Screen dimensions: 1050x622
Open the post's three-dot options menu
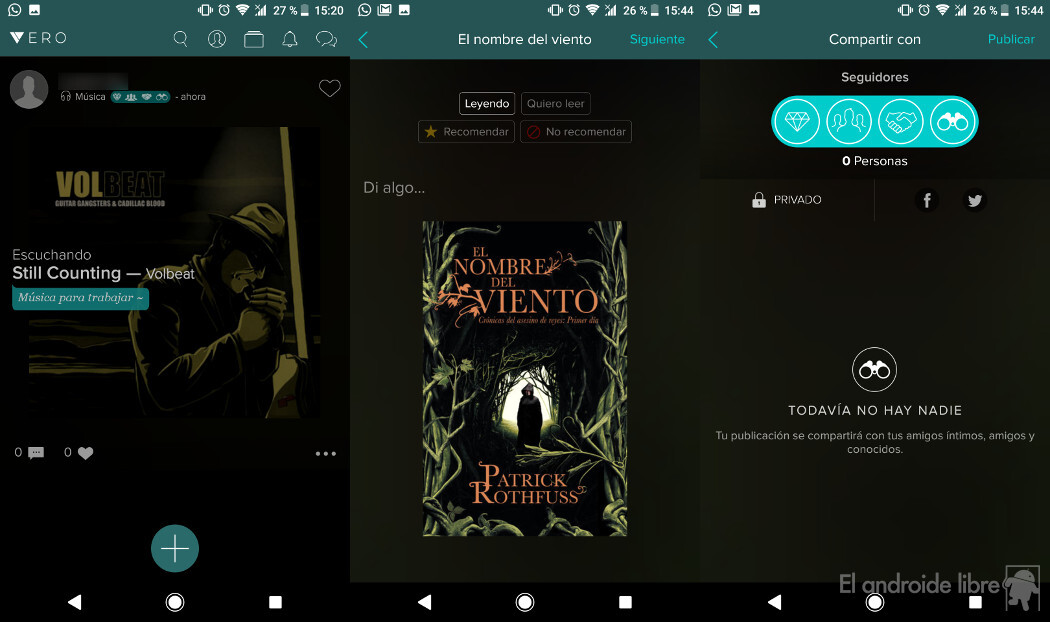click(326, 454)
